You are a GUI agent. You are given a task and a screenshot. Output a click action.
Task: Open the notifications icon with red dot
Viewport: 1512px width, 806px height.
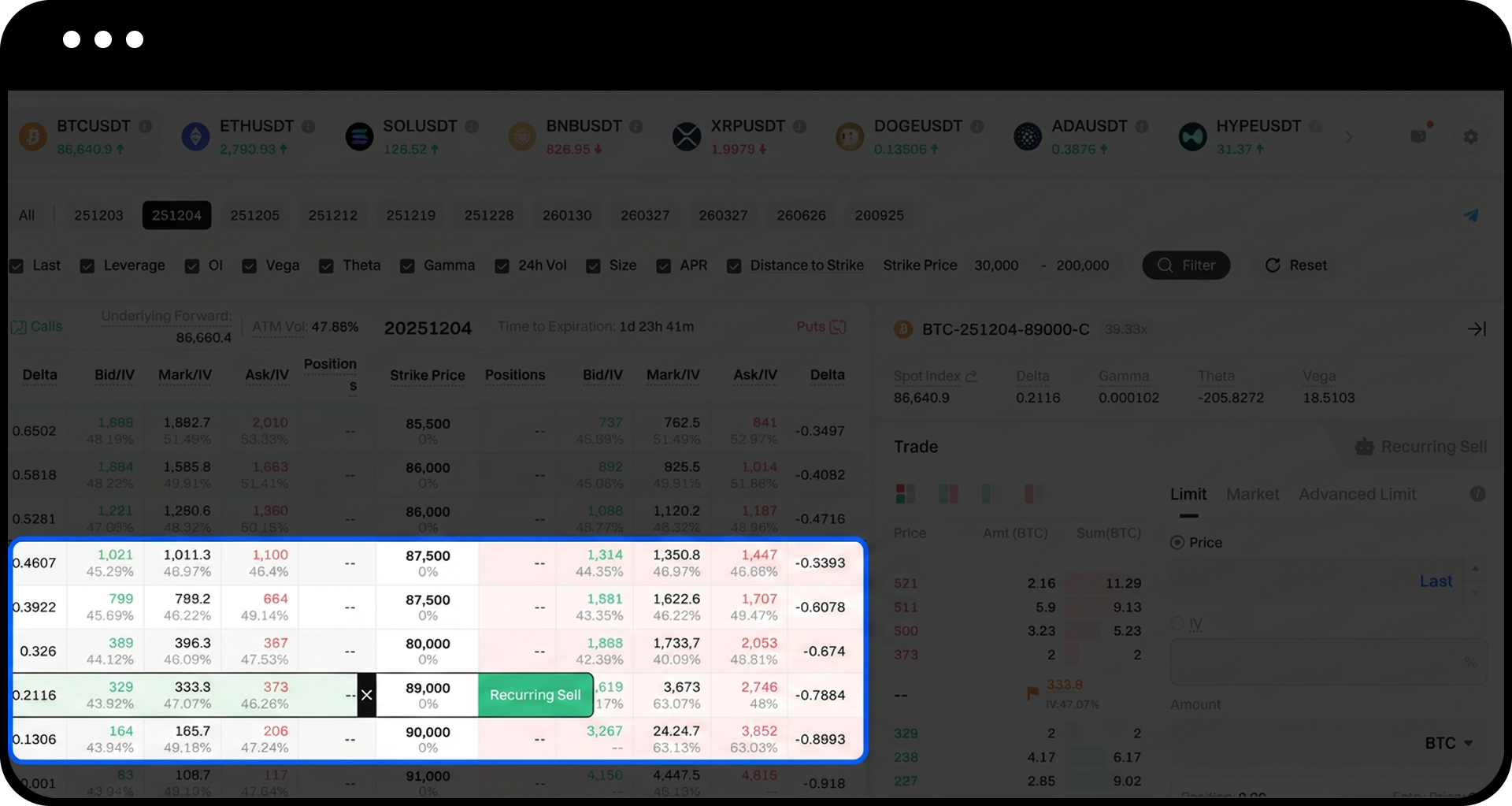pyautogui.click(x=1418, y=136)
